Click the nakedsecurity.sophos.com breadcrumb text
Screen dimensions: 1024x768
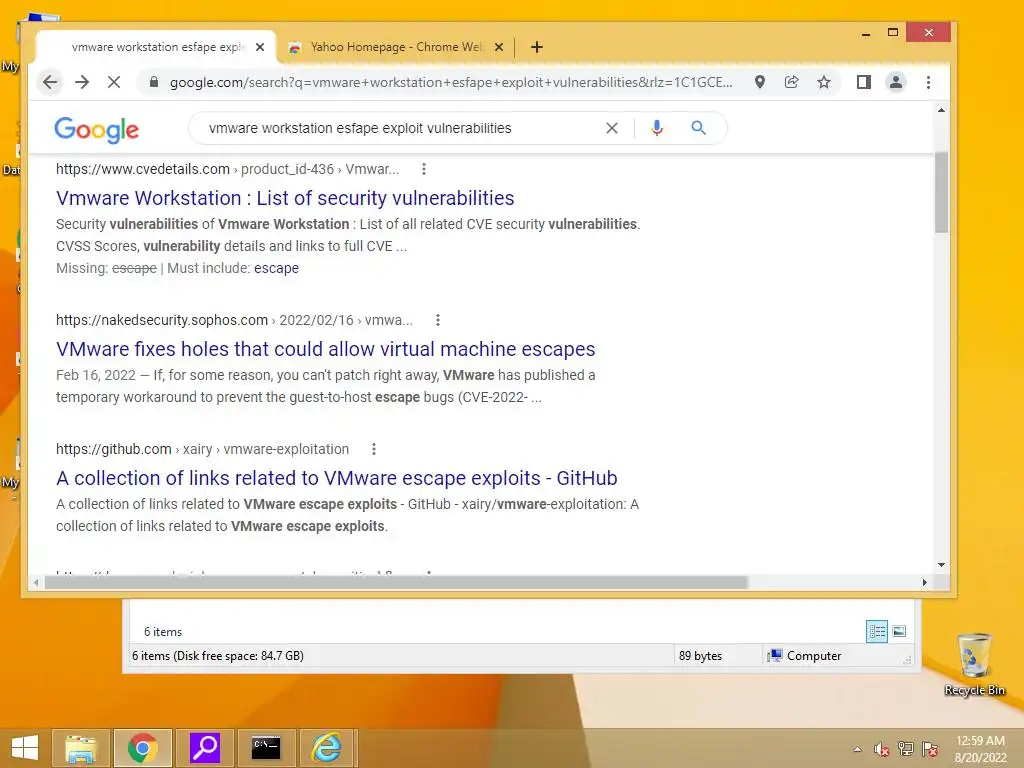[x=234, y=320]
